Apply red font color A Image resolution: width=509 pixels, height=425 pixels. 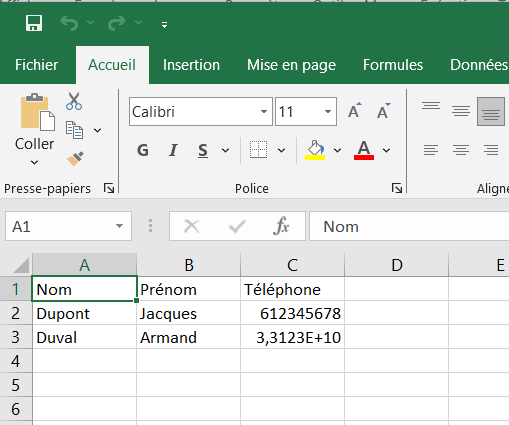coord(364,150)
